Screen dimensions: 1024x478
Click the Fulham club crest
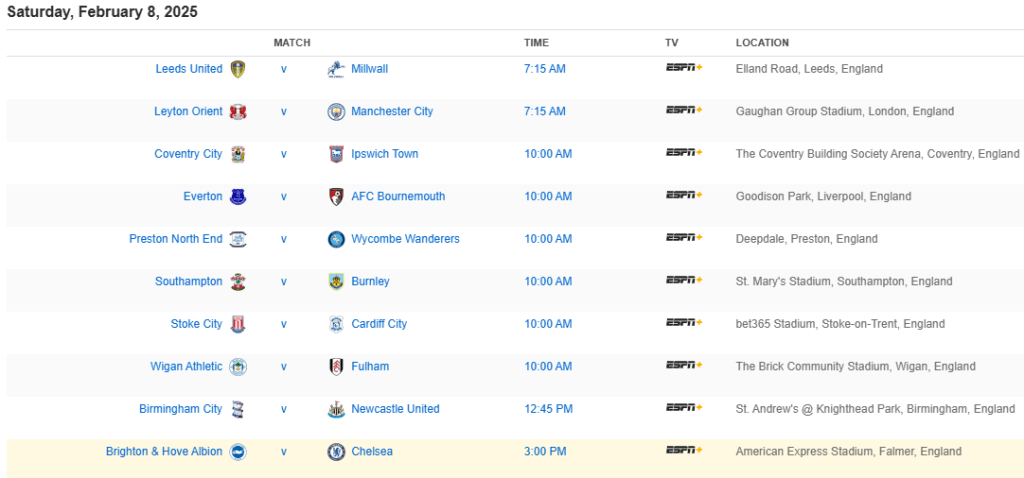tap(336, 367)
